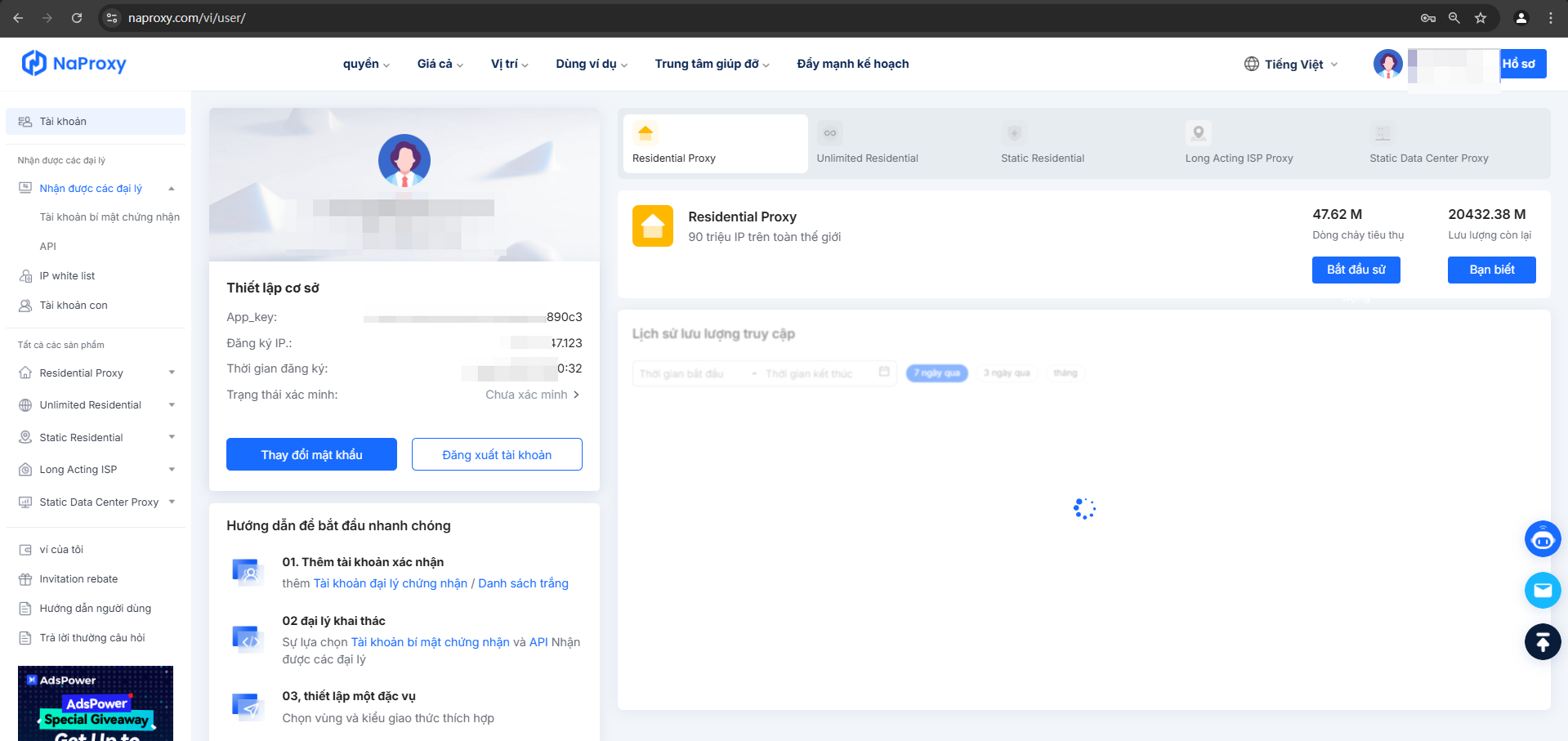1568x741 pixels.
Task: Expand Residential Proxy in the sidebar
Action: (x=172, y=373)
